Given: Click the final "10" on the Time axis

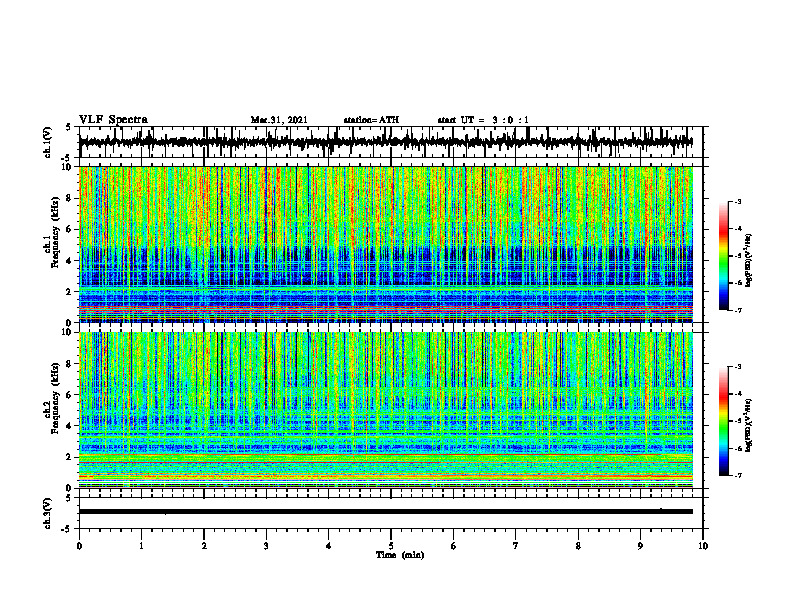Looking at the screenshot, I should point(703,546).
